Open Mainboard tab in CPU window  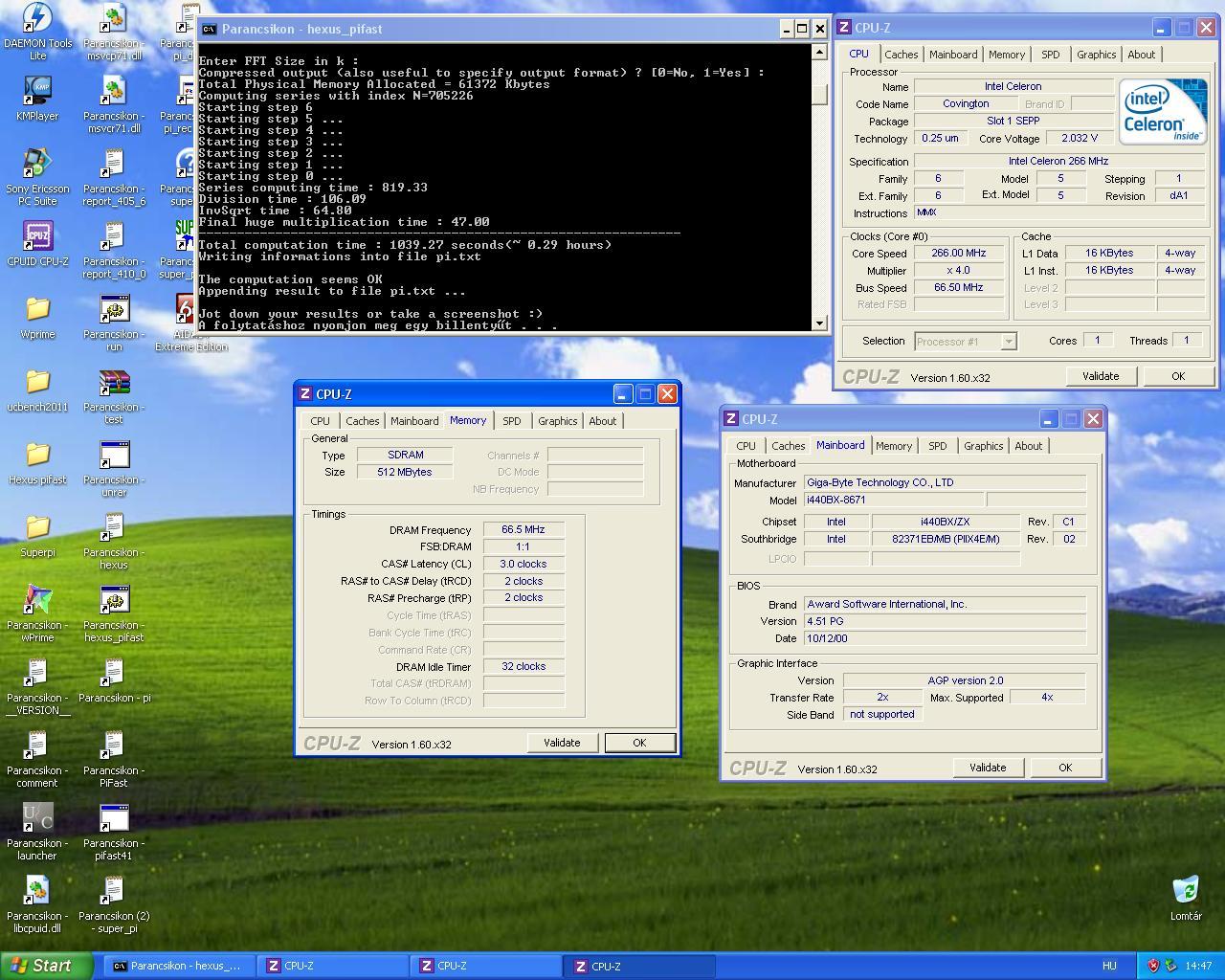pos(953,55)
